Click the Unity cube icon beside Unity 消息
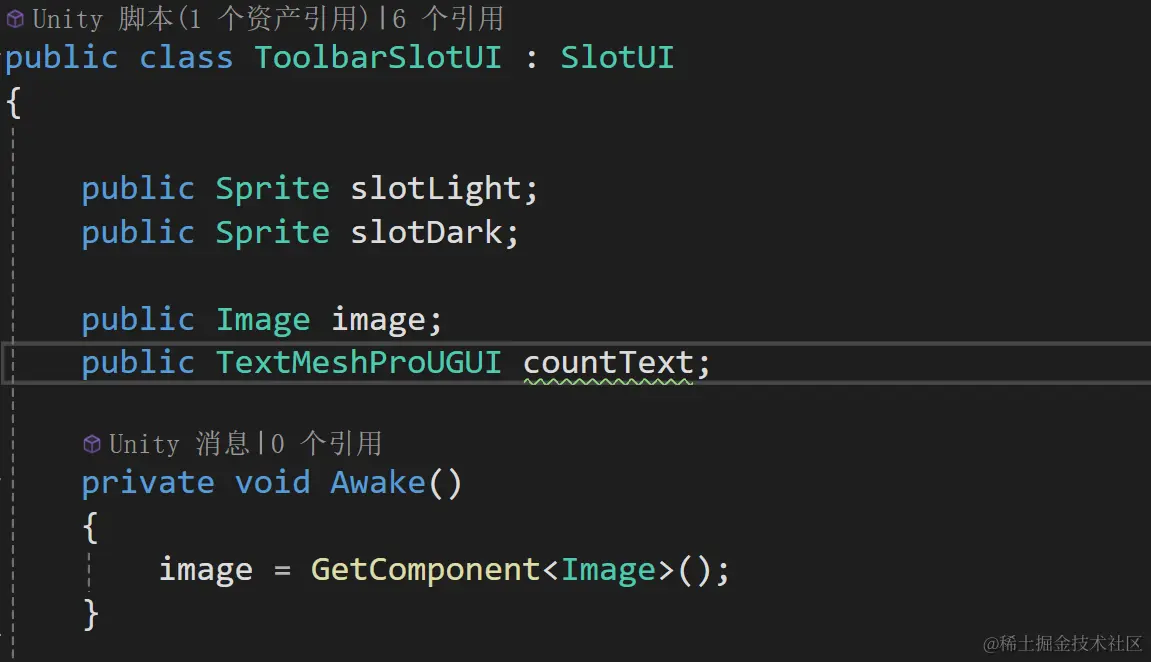 pyautogui.click(x=91, y=443)
